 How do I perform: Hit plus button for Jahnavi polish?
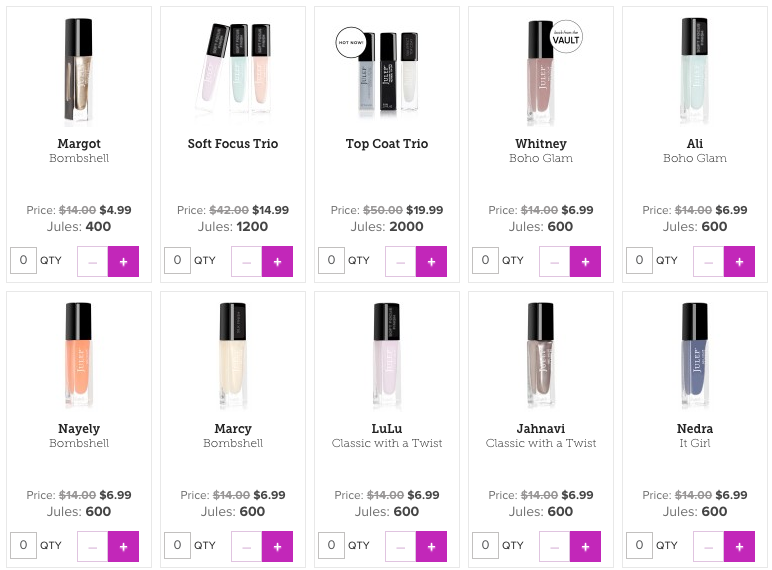click(585, 546)
